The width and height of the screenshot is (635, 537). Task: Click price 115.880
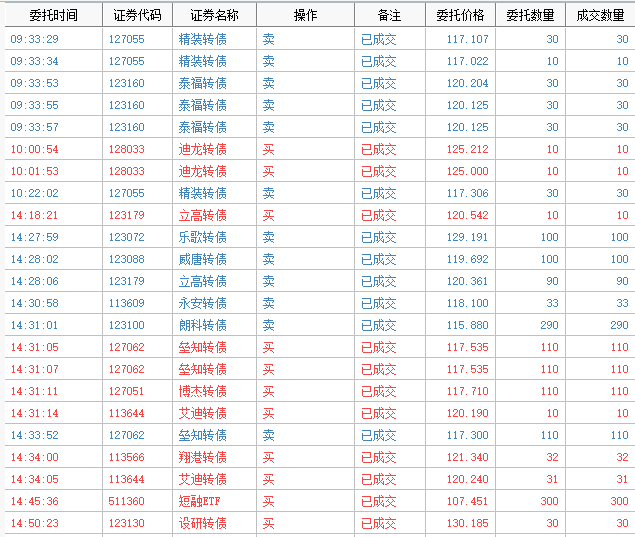pos(468,325)
